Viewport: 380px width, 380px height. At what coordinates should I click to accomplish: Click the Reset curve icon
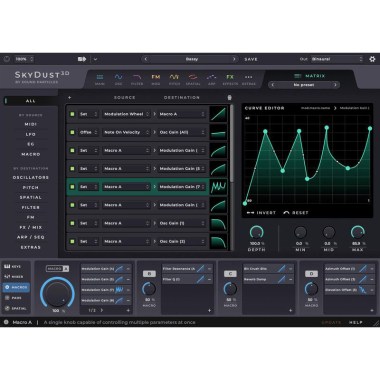[286, 213]
